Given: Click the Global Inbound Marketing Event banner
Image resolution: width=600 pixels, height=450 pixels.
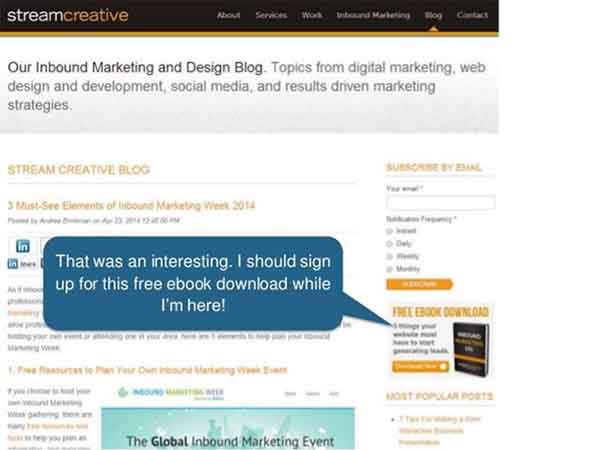Looking at the screenshot, I should (x=228, y=429).
